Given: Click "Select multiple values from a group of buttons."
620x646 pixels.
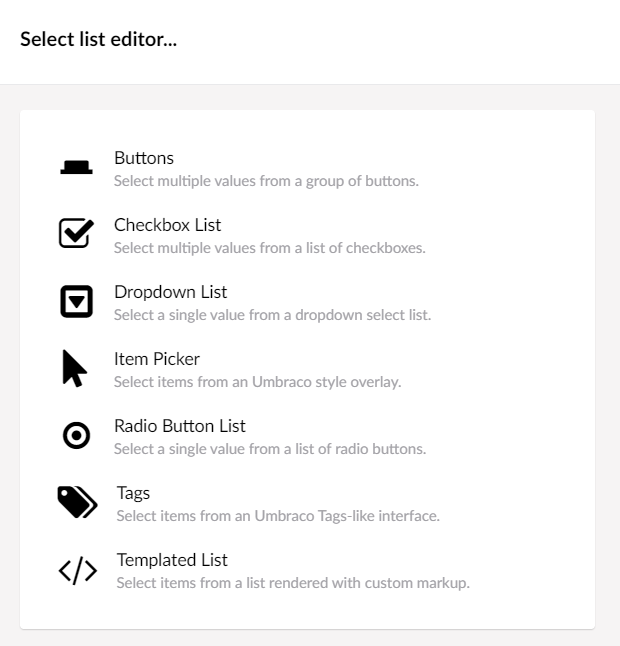Looking at the screenshot, I should pos(266,181).
